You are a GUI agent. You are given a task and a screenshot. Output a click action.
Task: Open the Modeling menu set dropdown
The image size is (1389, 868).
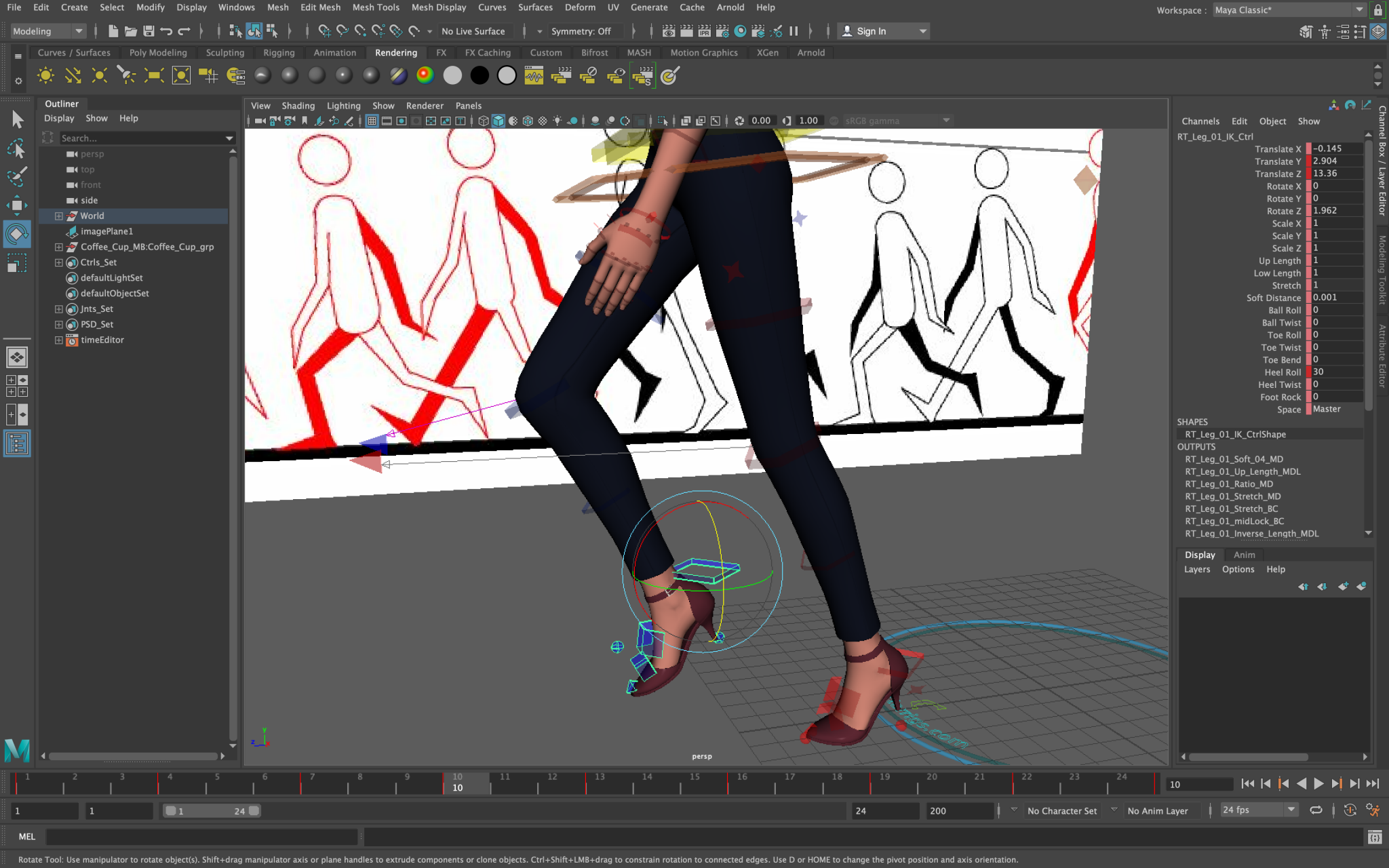click(79, 31)
